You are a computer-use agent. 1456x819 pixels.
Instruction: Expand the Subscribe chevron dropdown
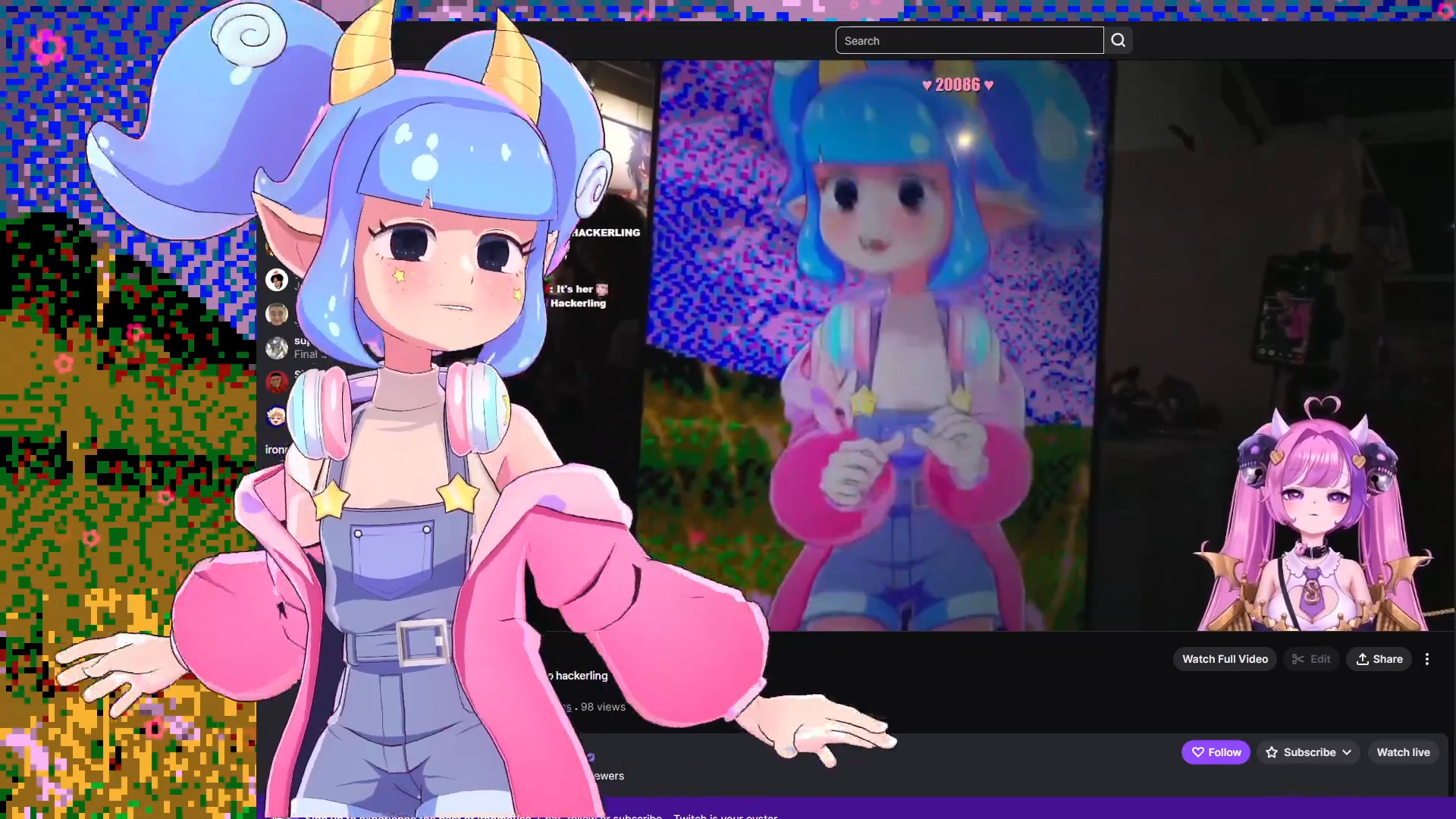tap(1347, 752)
